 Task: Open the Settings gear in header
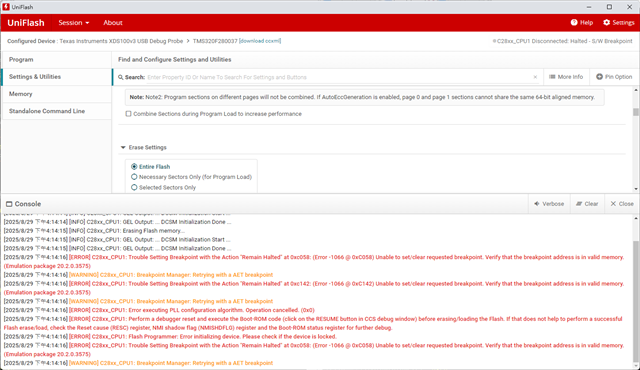pos(607,22)
